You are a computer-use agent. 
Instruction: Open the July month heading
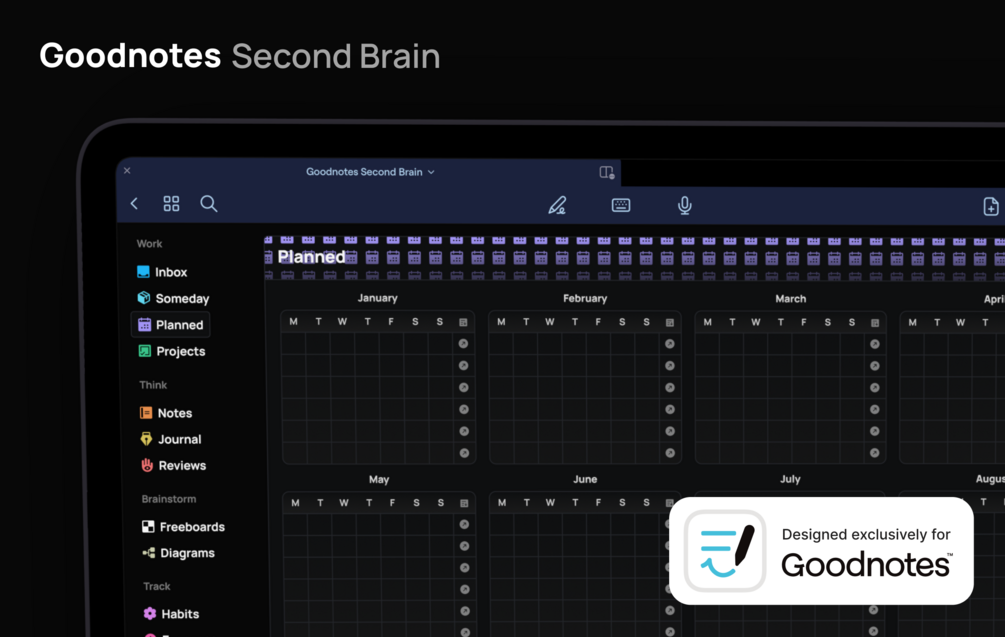click(790, 479)
